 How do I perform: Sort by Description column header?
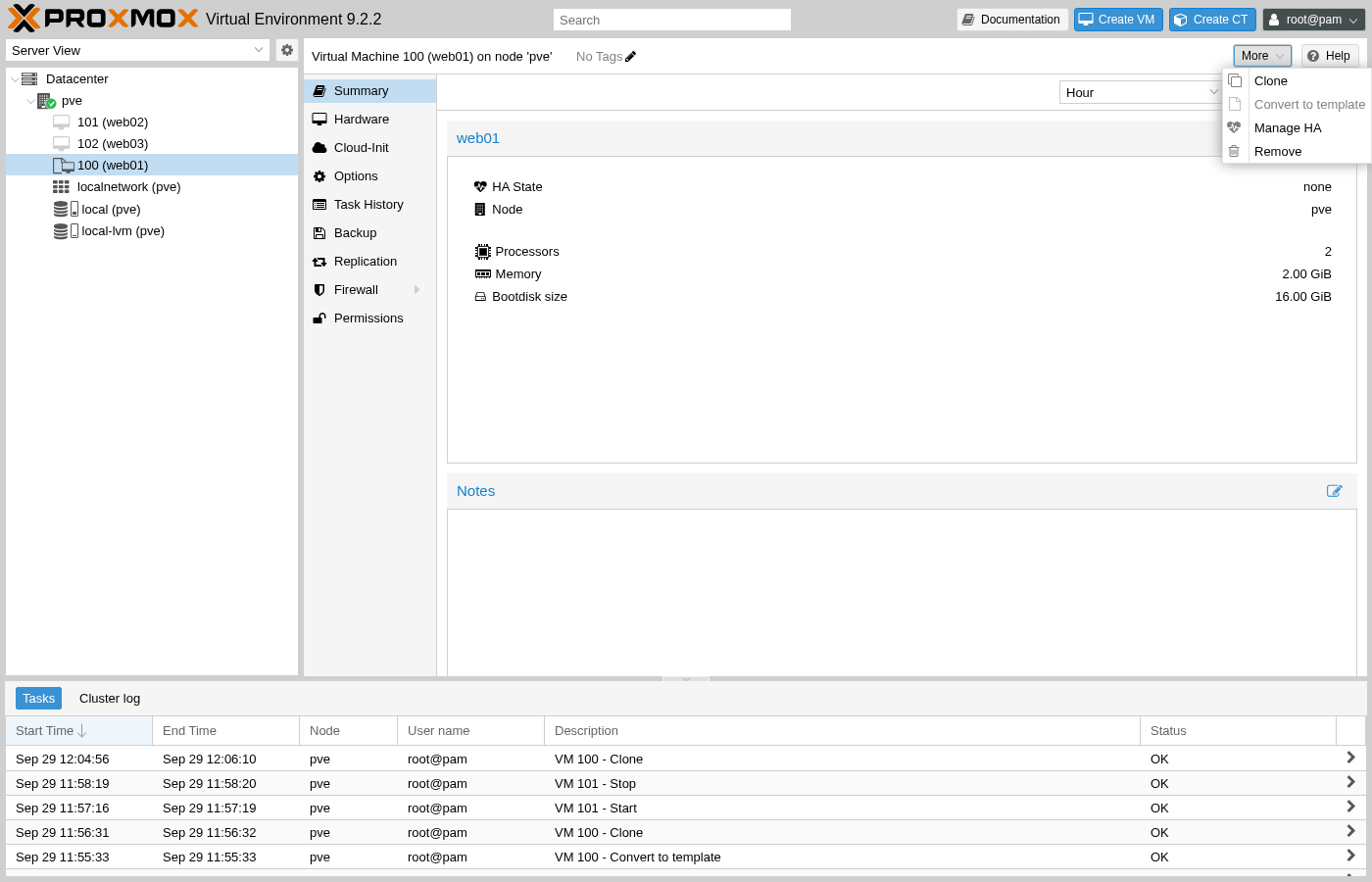point(842,731)
